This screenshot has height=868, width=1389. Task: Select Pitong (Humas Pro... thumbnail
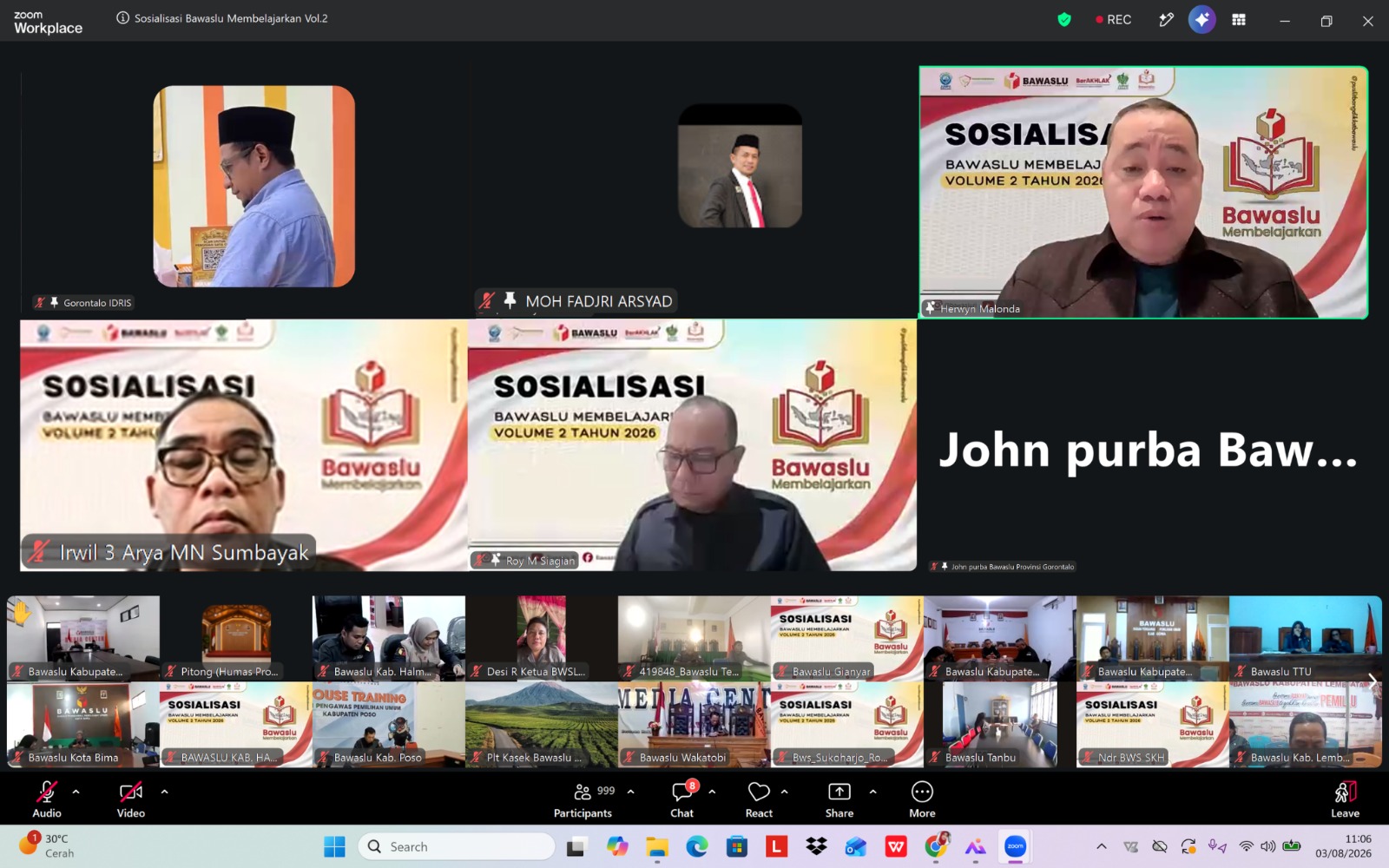[236, 638]
